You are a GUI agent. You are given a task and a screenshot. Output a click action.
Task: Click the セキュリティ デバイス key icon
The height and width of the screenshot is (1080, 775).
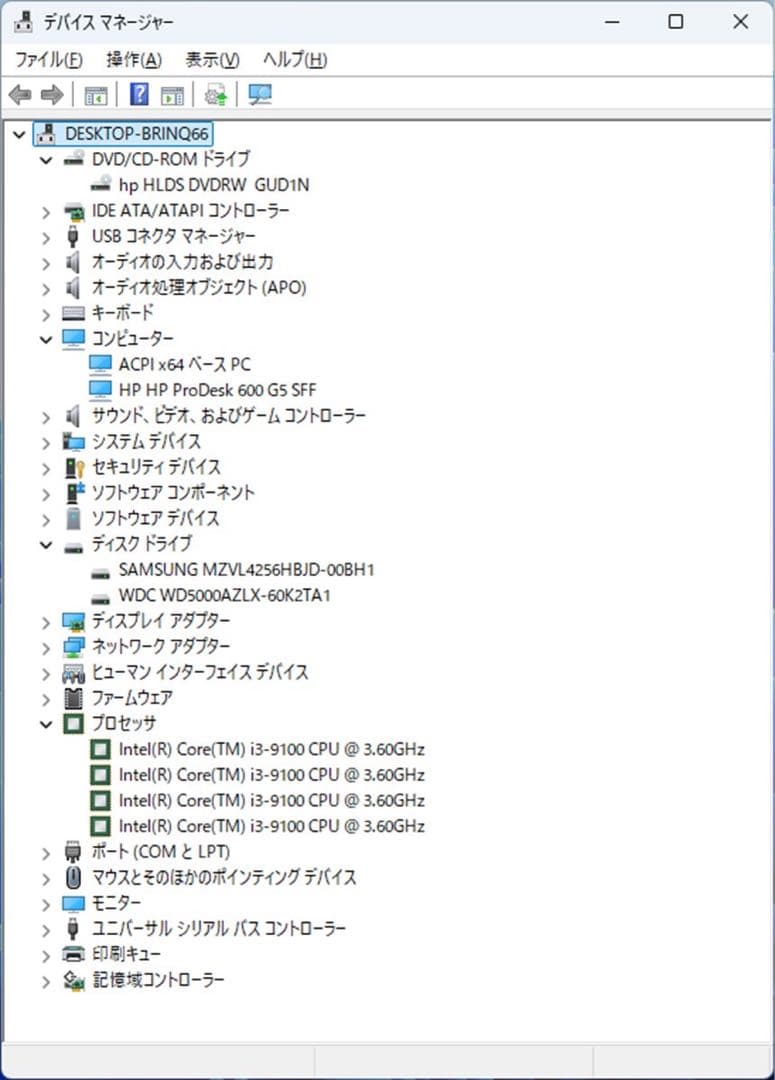pyautogui.click(x=74, y=468)
